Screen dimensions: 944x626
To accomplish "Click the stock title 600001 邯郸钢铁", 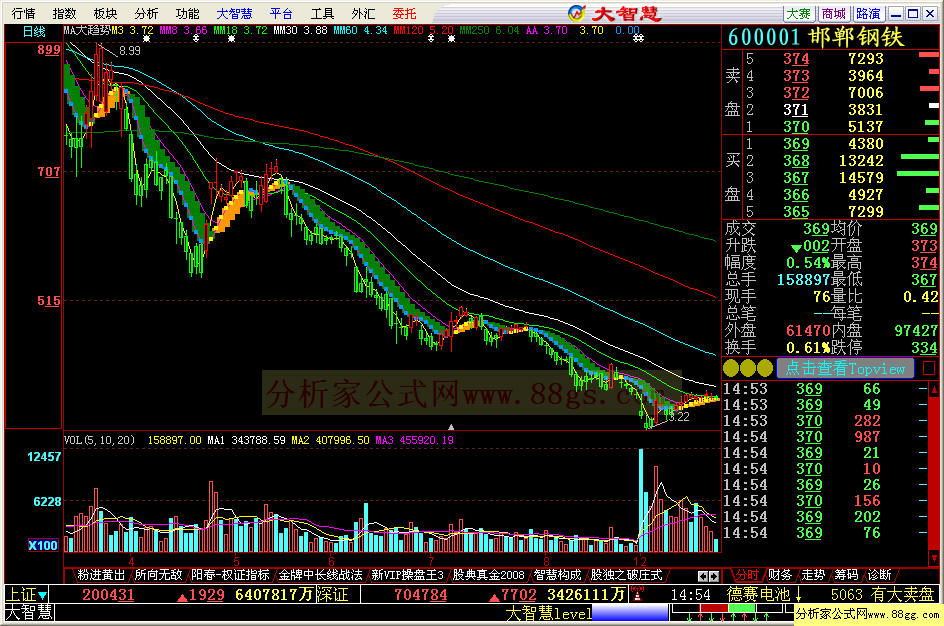I will (816, 37).
